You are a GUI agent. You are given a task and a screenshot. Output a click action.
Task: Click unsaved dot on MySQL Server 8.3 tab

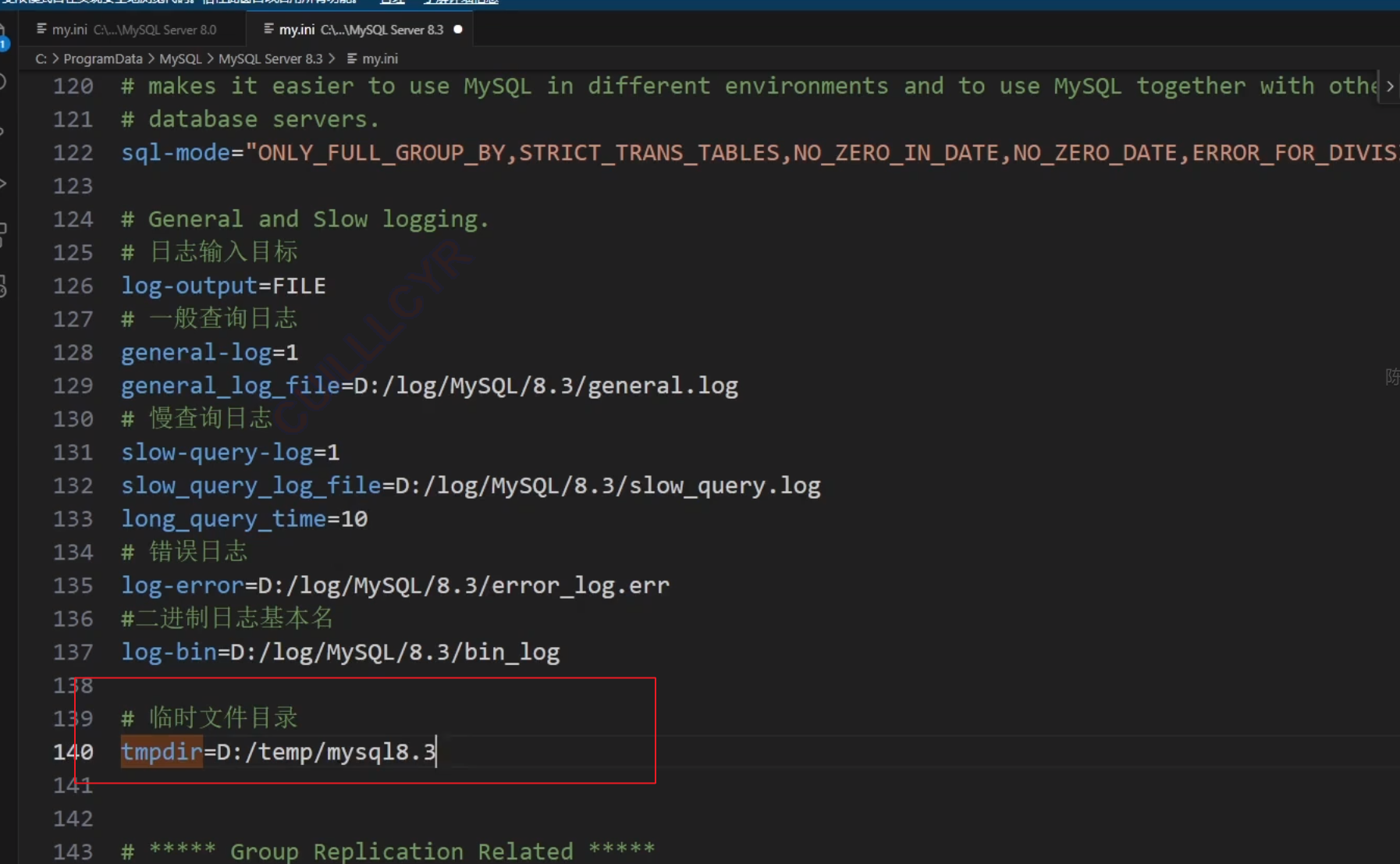tap(458, 30)
